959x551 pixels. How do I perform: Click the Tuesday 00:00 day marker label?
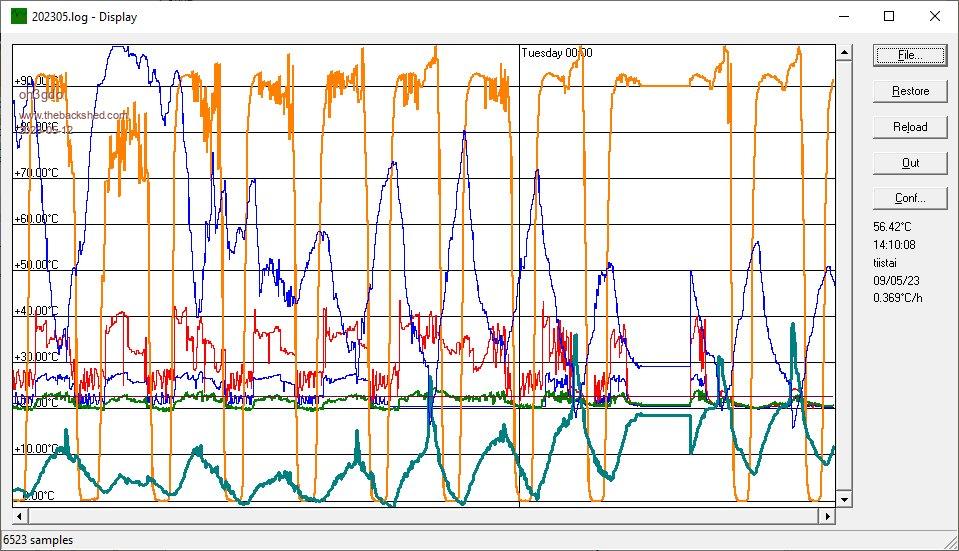point(556,52)
